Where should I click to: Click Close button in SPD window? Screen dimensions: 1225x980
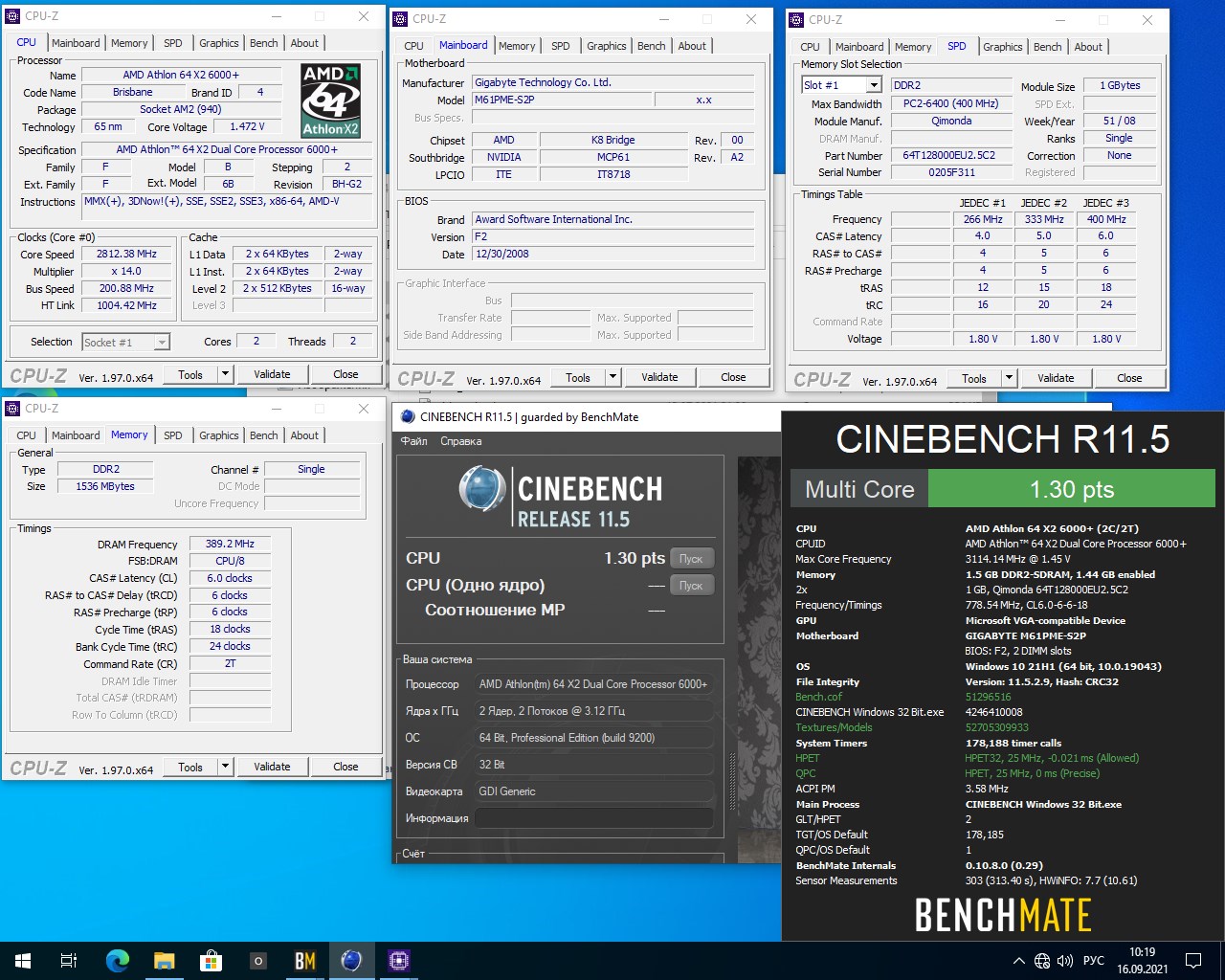pos(1129,378)
